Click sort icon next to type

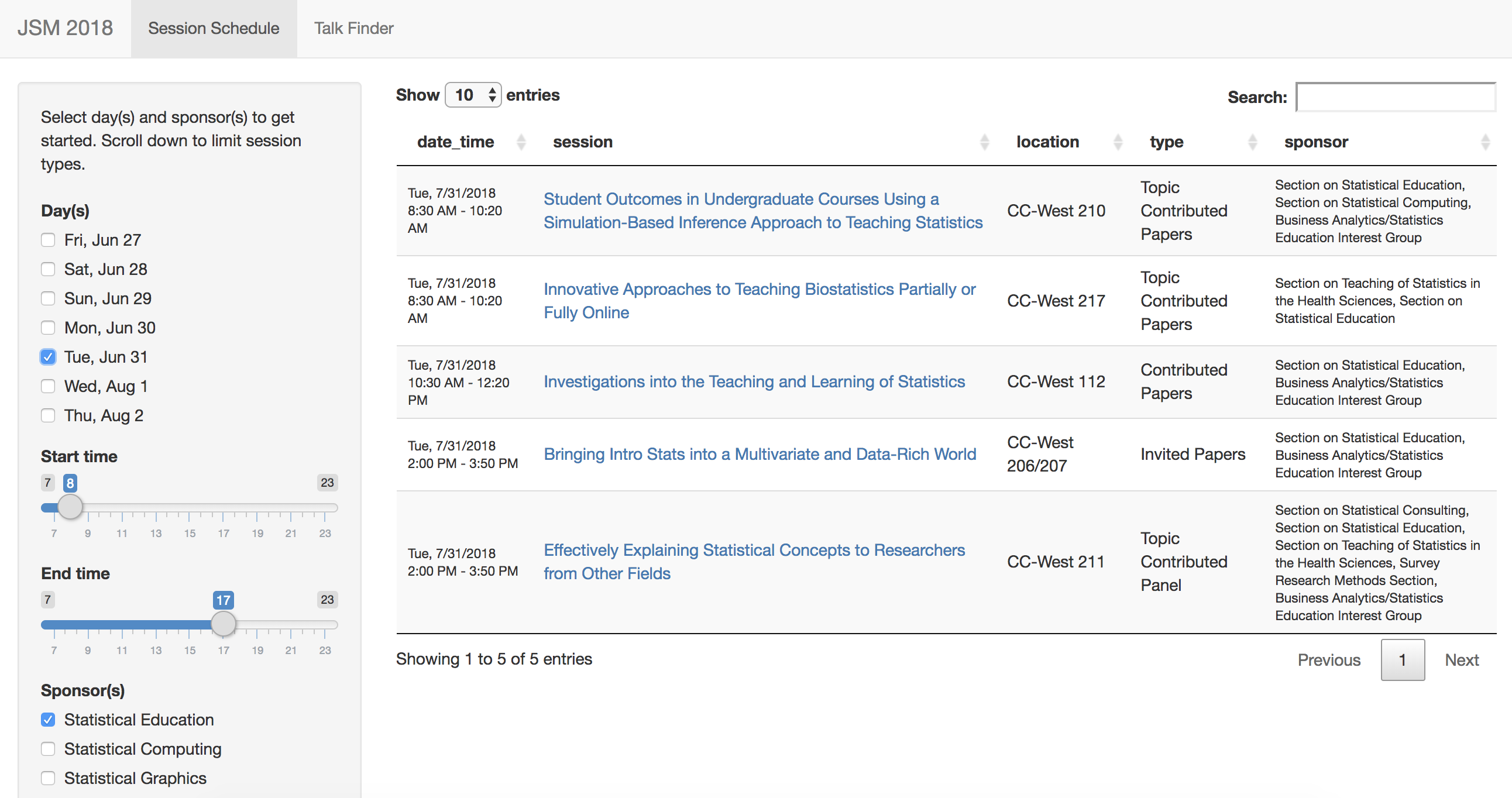click(1252, 142)
